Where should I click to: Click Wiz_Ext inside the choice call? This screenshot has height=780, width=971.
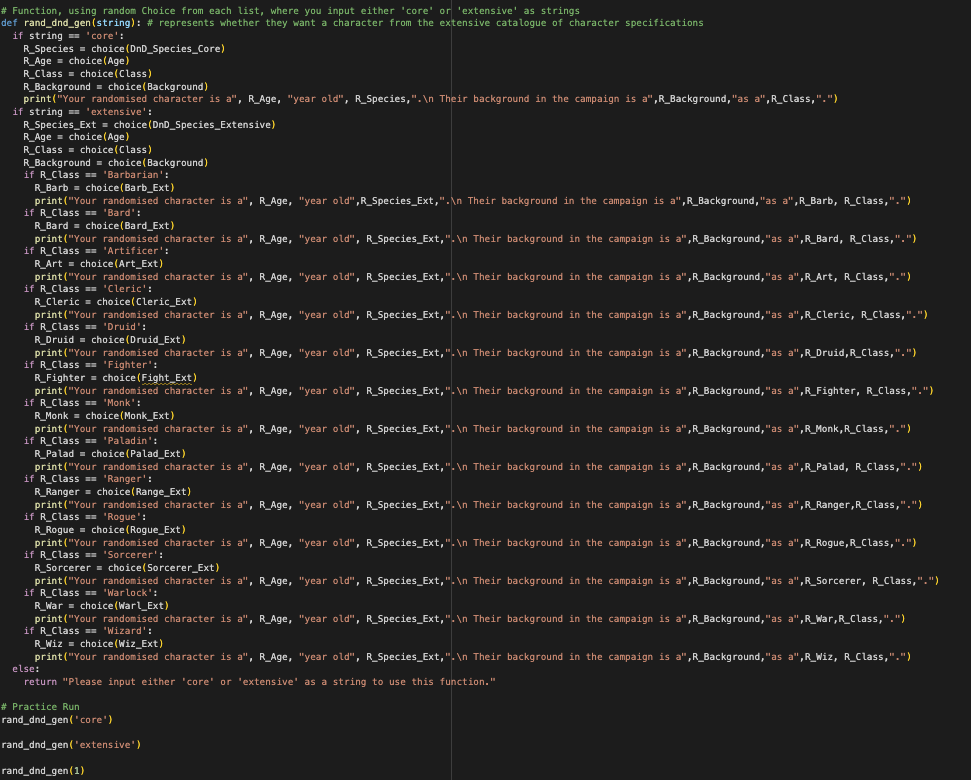(138, 644)
